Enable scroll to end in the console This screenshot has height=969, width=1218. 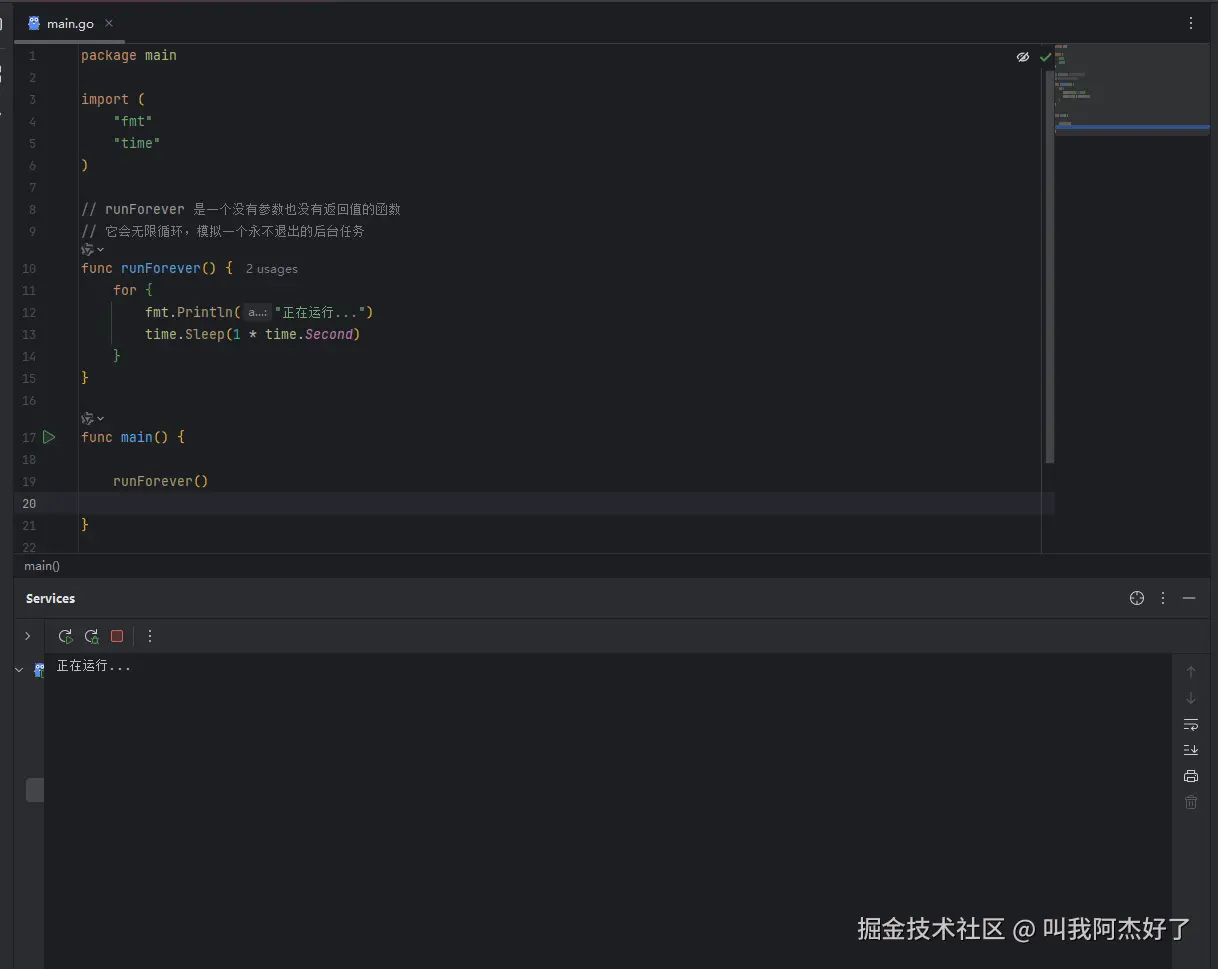[x=1190, y=750]
